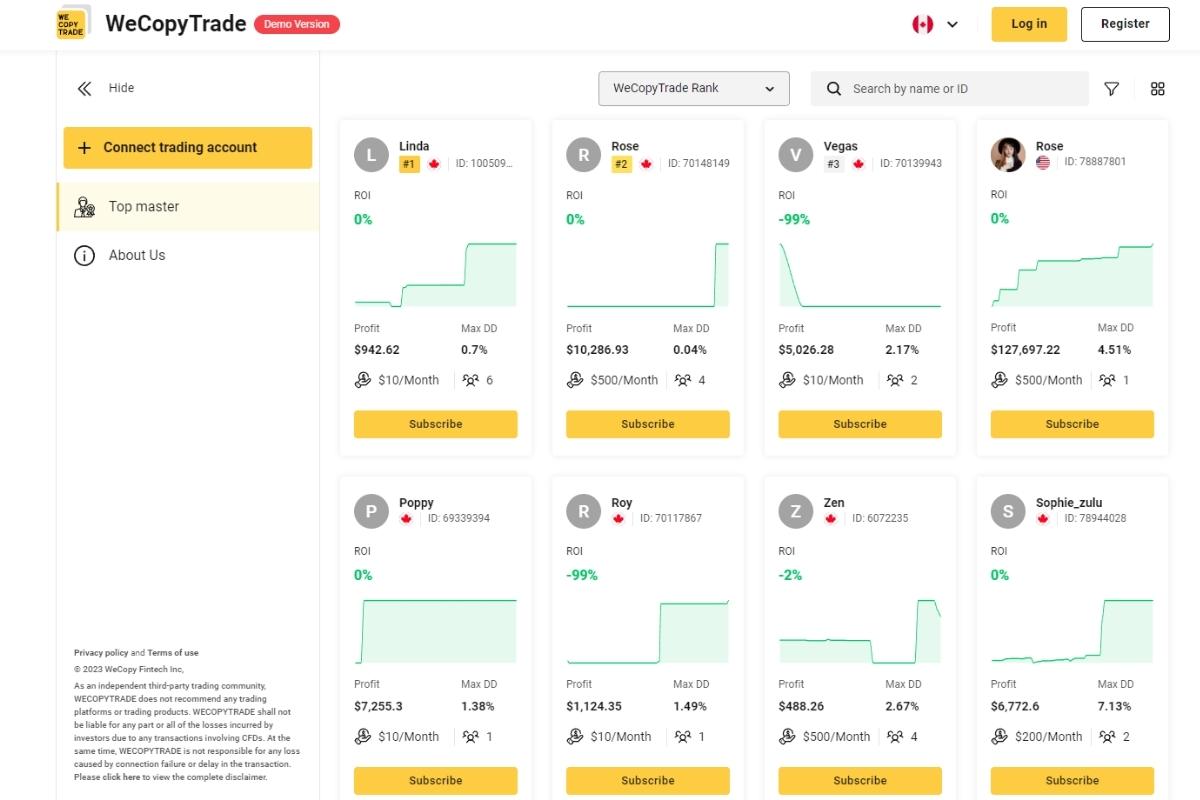Switch to grid view layout icon
The image size is (1200, 800).
[1157, 89]
